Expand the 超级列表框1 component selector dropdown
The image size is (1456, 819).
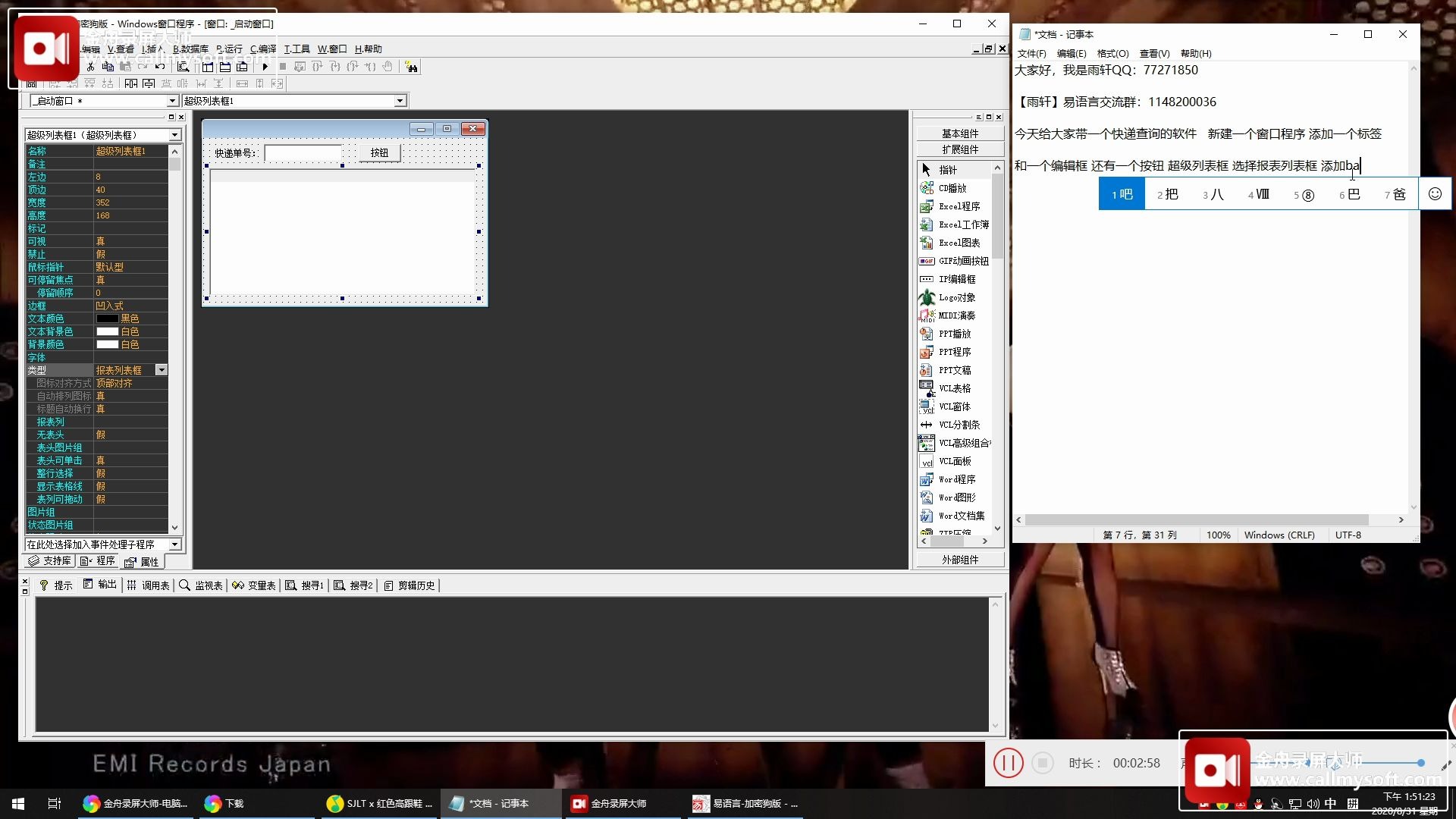click(400, 101)
